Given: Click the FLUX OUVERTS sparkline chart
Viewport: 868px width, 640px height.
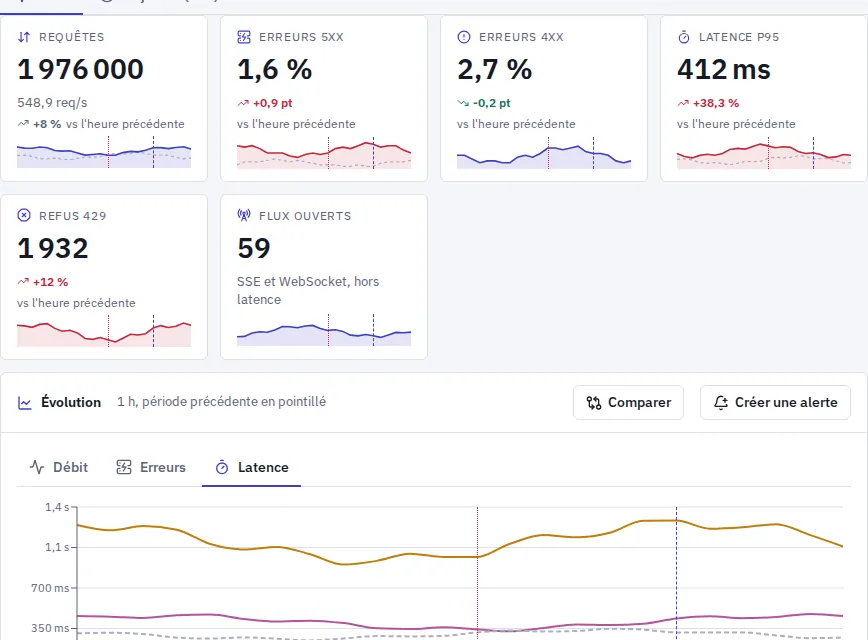Looking at the screenshot, I should [x=324, y=331].
